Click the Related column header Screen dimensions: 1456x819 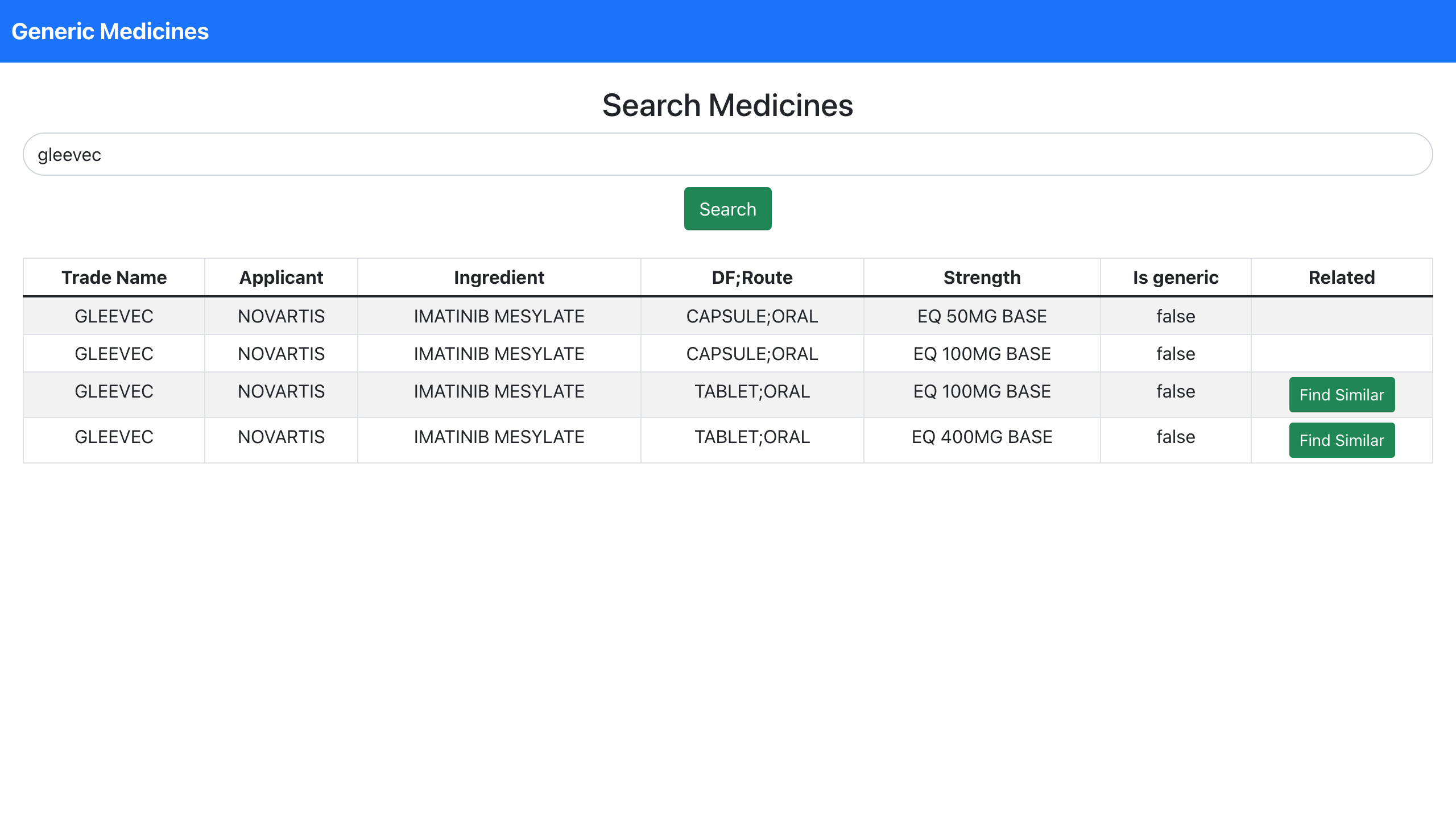click(1341, 278)
